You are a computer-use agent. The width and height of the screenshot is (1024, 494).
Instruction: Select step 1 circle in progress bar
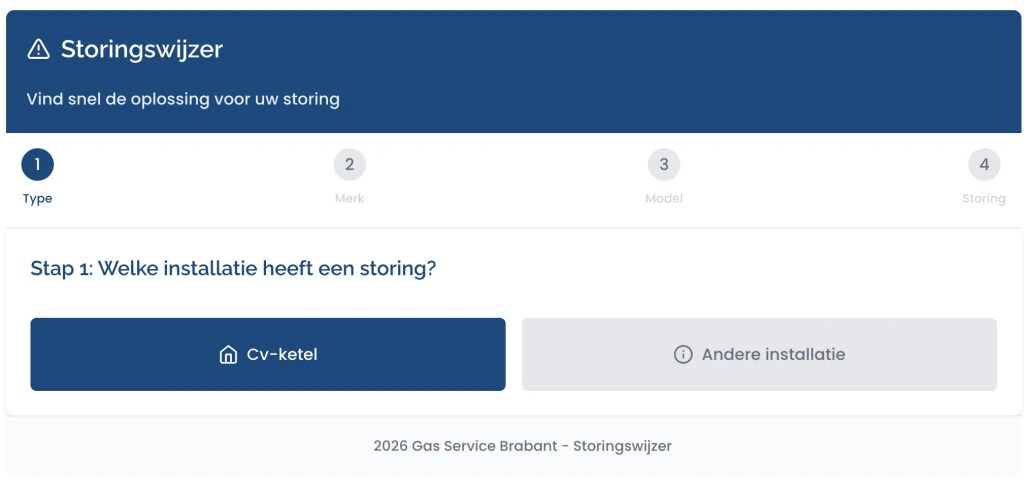pyautogui.click(x=37, y=164)
